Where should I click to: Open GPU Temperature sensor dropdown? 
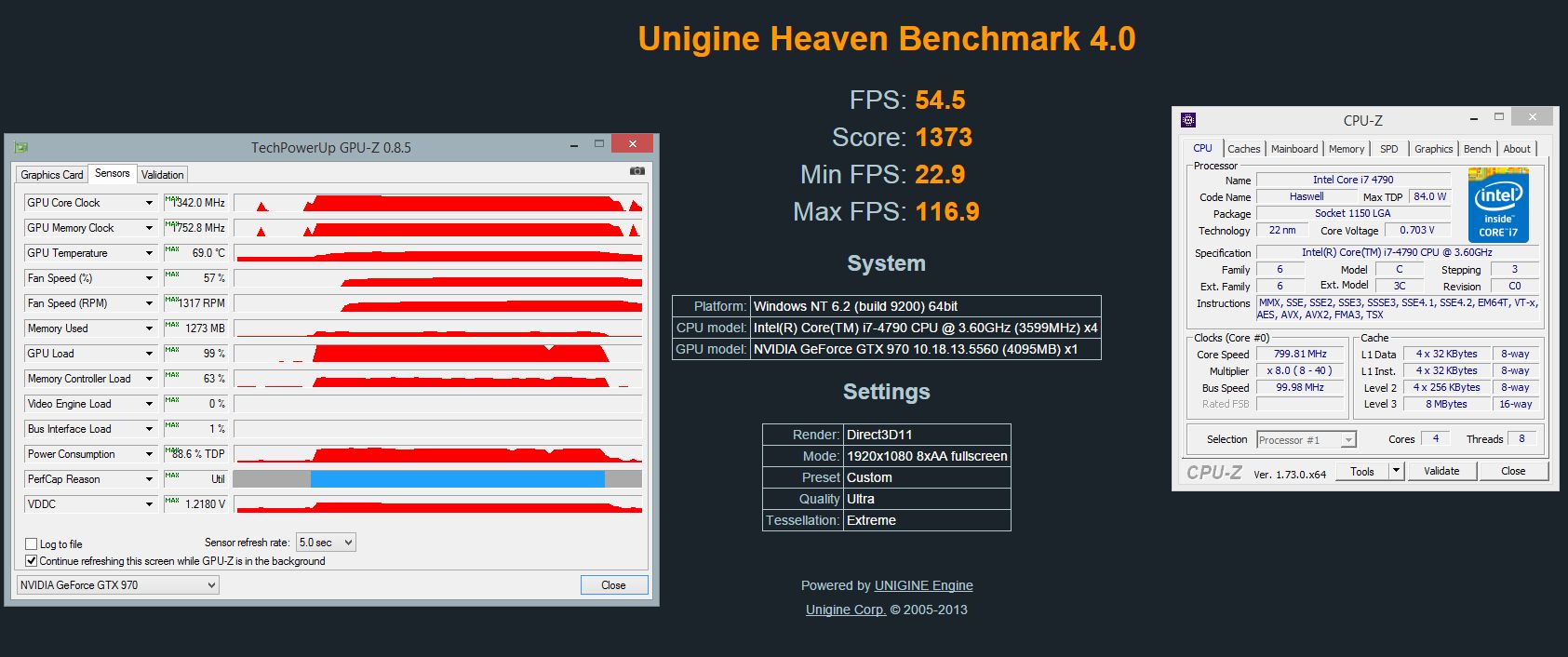149,253
